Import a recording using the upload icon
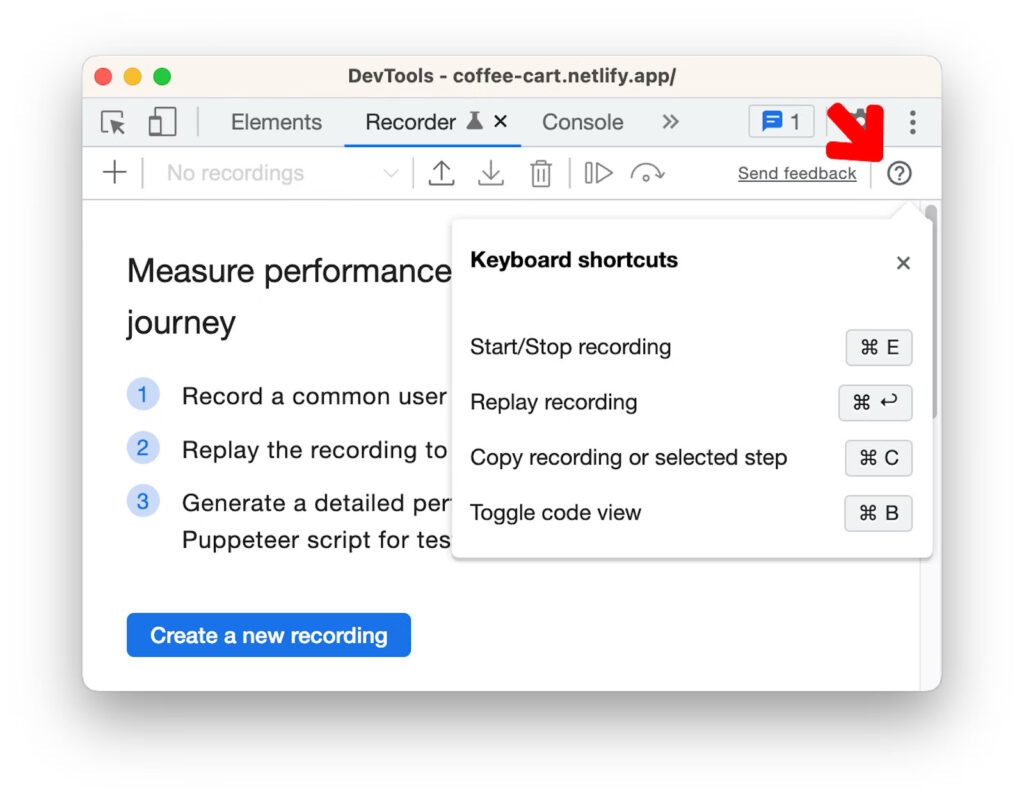Viewport: 1024px width, 800px height. pyautogui.click(x=442, y=172)
